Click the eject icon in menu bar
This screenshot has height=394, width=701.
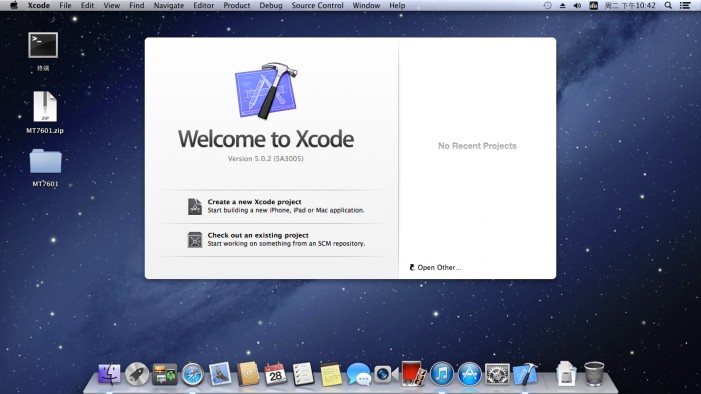click(562, 5)
